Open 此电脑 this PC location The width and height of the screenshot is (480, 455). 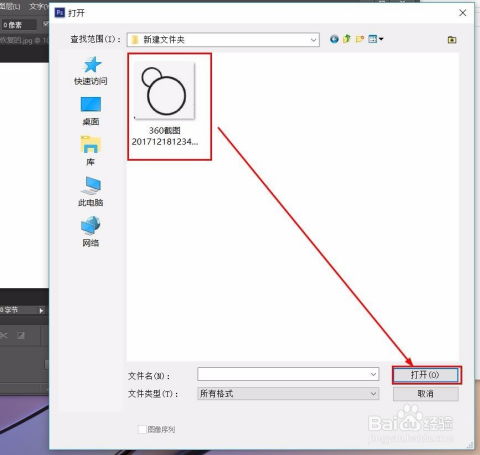pyautogui.click(x=91, y=191)
